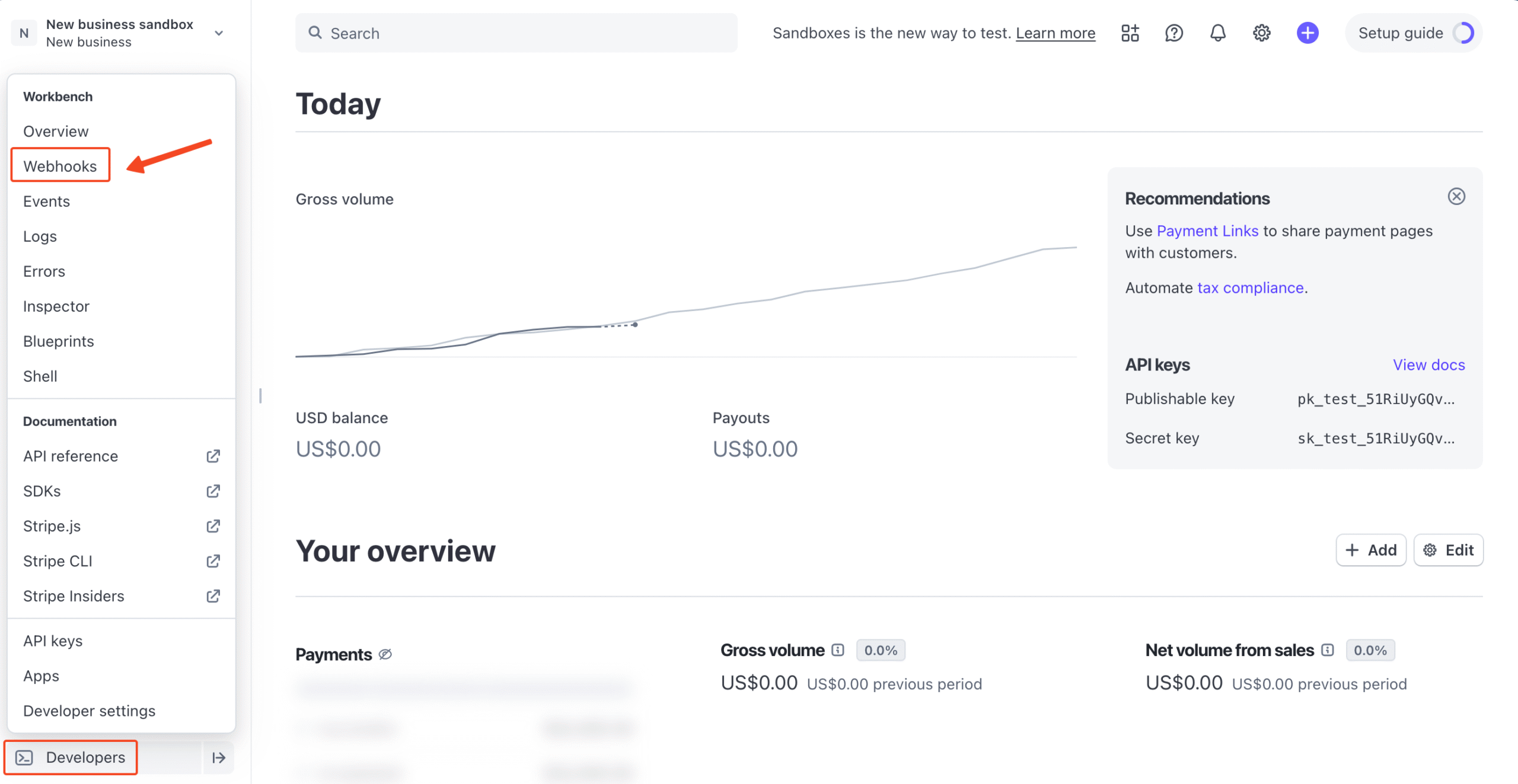
Task: Collapse the Developers sidebar using the arrow icon
Action: click(218, 757)
